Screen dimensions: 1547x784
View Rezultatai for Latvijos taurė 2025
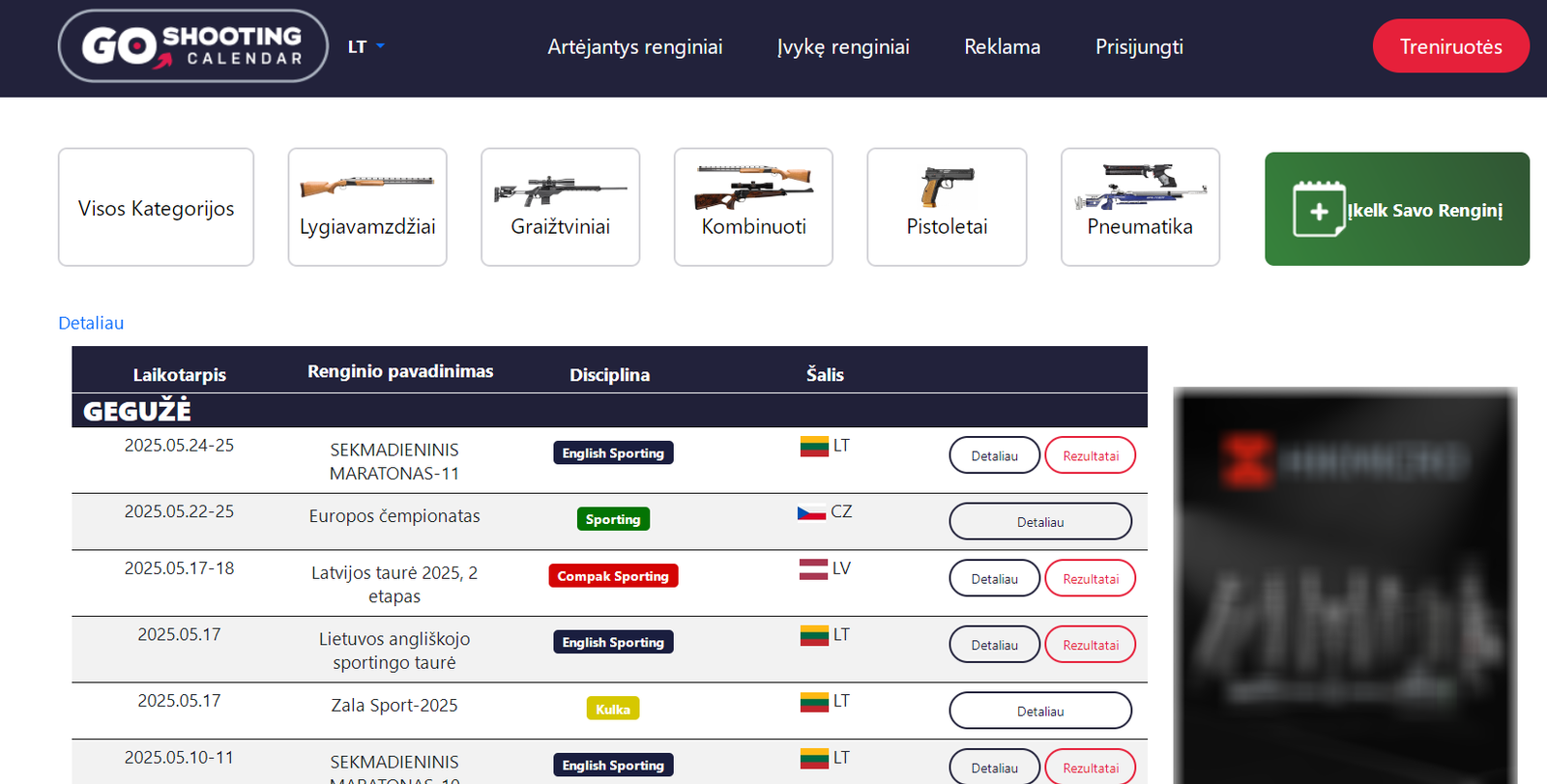[1090, 579]
